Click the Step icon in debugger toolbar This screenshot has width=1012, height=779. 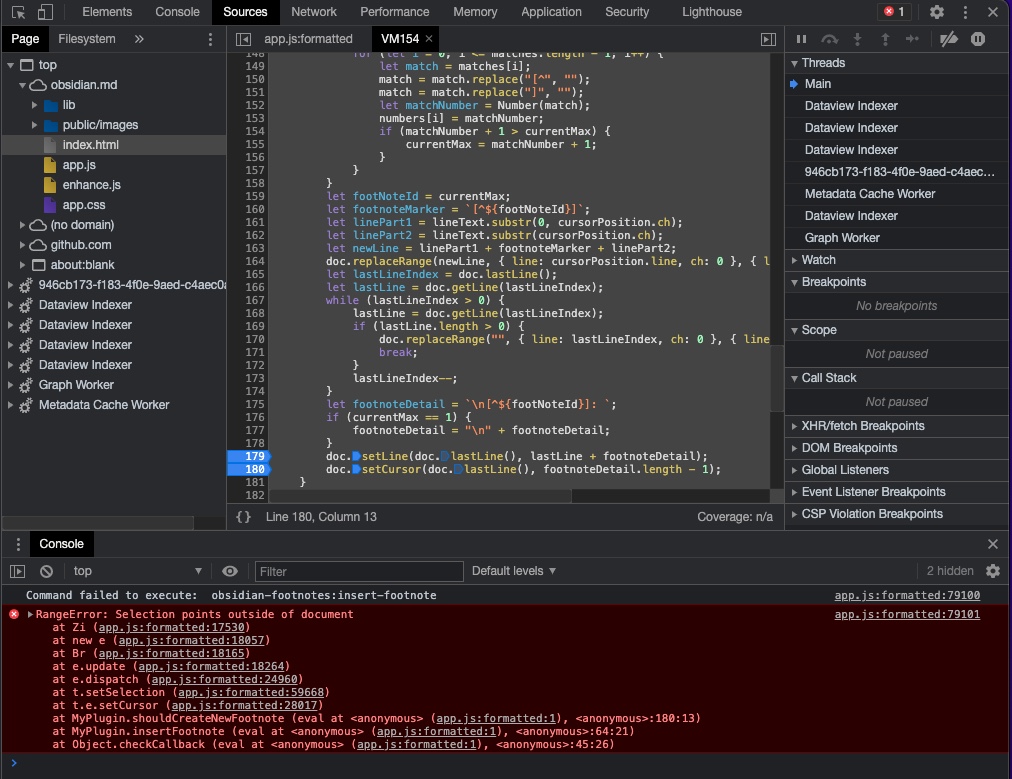912,39
